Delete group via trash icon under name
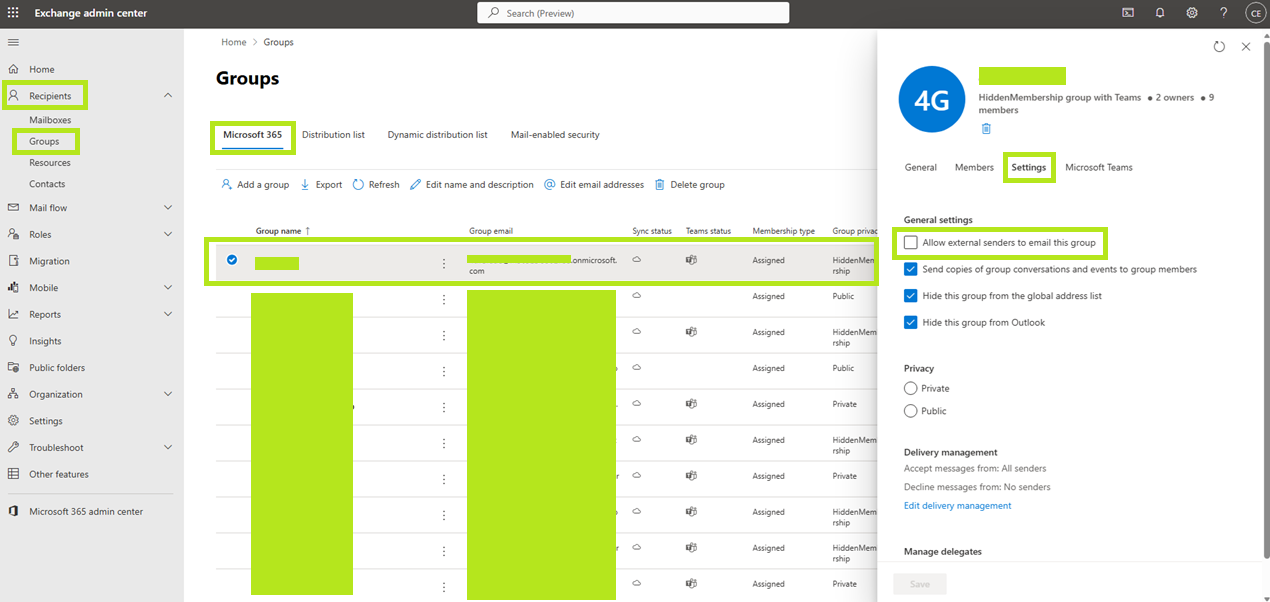 (986, 129)
